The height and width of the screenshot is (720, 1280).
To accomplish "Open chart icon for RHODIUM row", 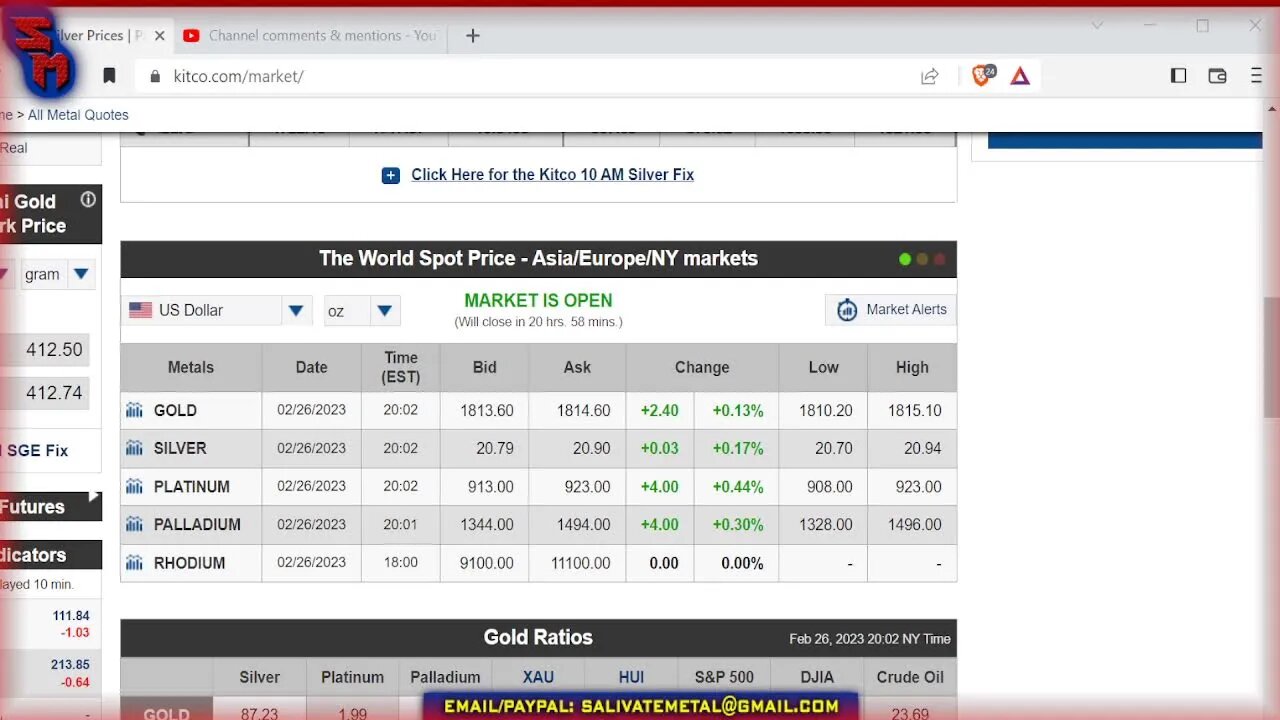I will (134, 563).
